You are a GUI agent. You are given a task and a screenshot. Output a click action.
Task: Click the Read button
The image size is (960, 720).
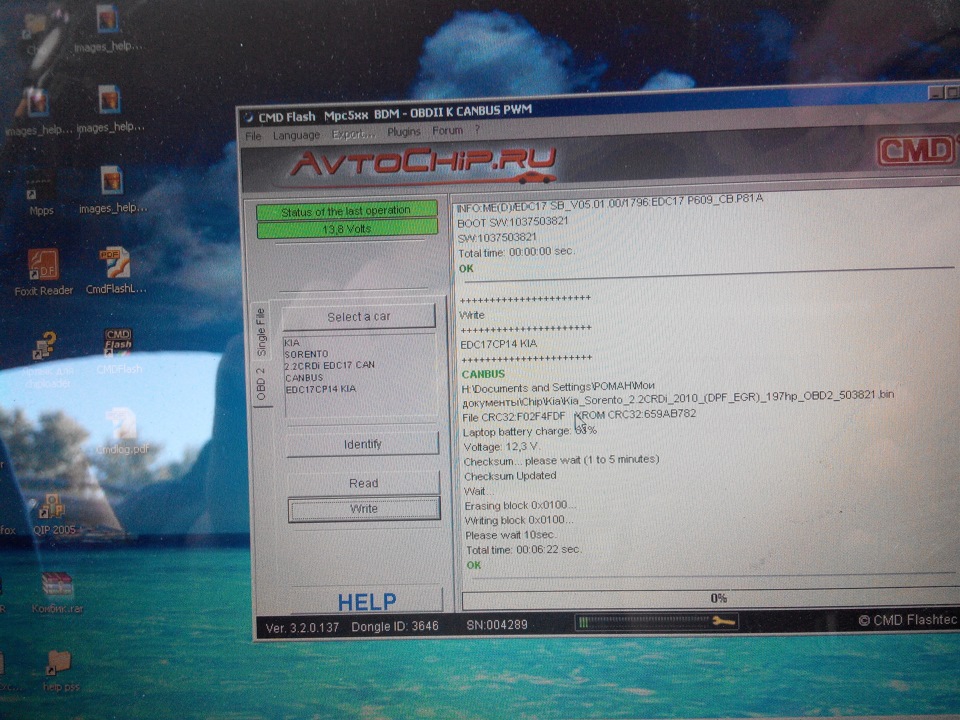[363, 483]
